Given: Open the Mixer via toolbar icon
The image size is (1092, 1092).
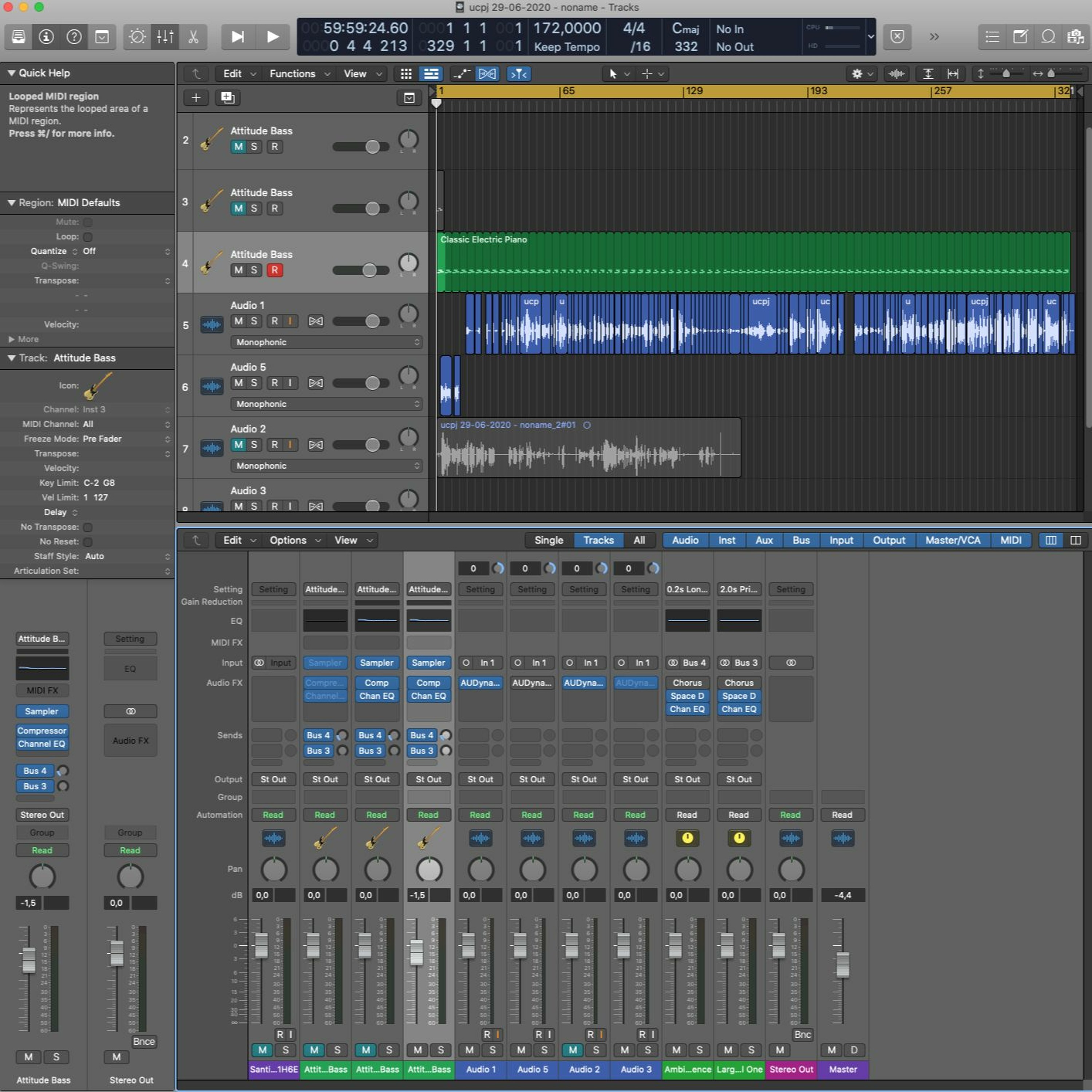Looking at the screenshot, I should coord(165,37).
